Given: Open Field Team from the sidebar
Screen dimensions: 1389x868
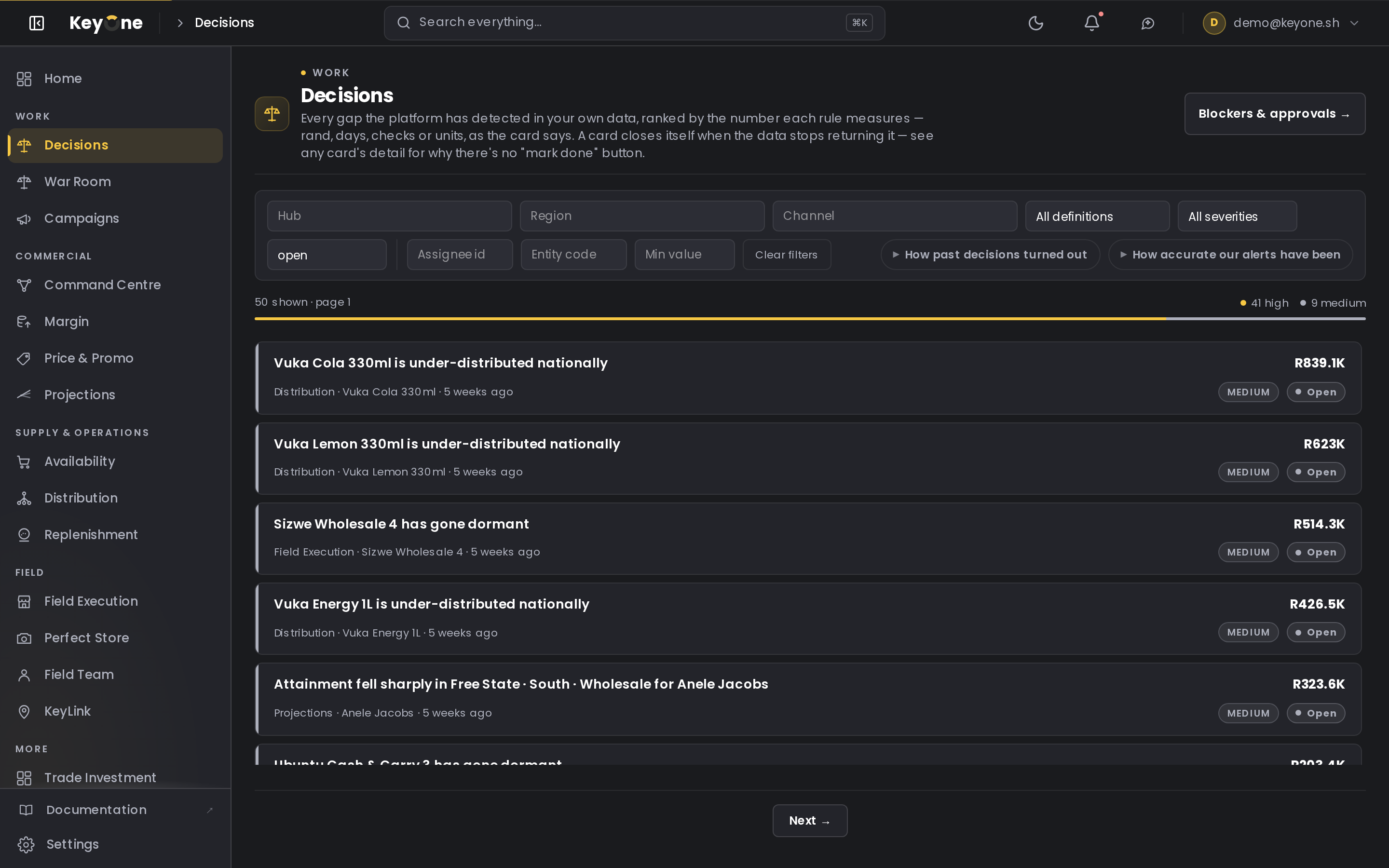Looking at the screenshot, I should [115, 675].
